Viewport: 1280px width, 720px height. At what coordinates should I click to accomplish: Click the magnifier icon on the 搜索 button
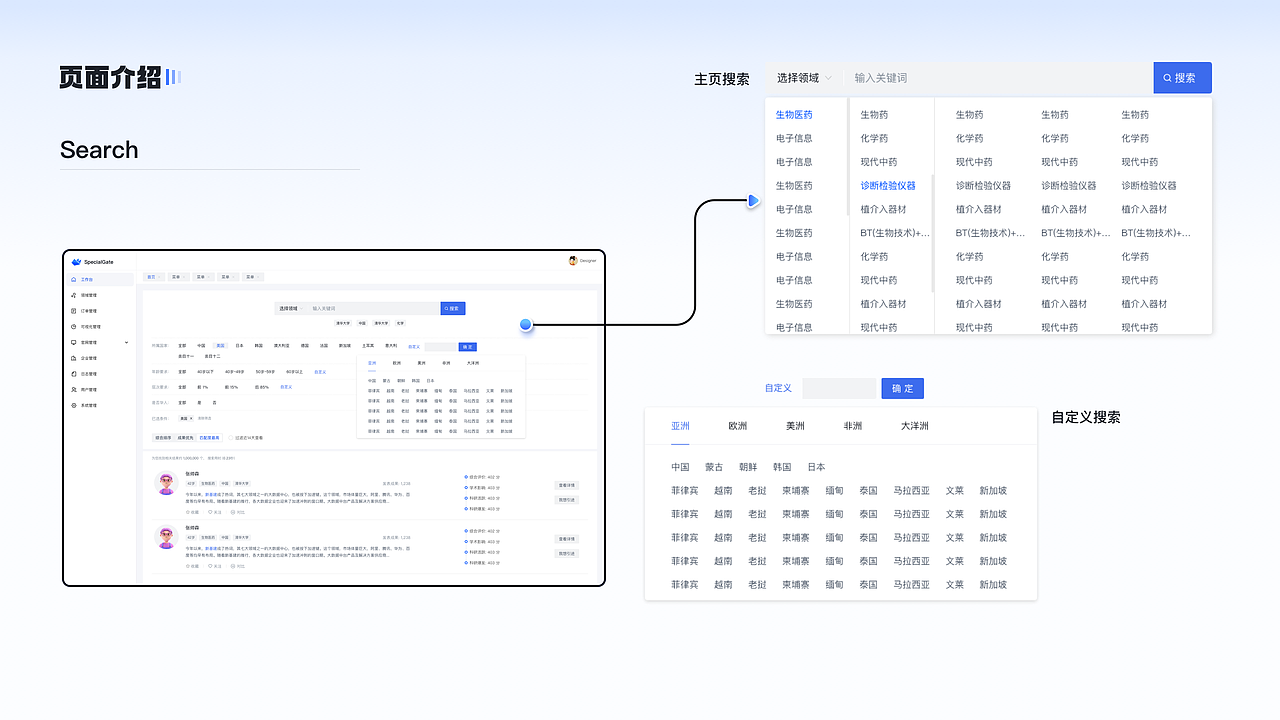coord(1168,77)
